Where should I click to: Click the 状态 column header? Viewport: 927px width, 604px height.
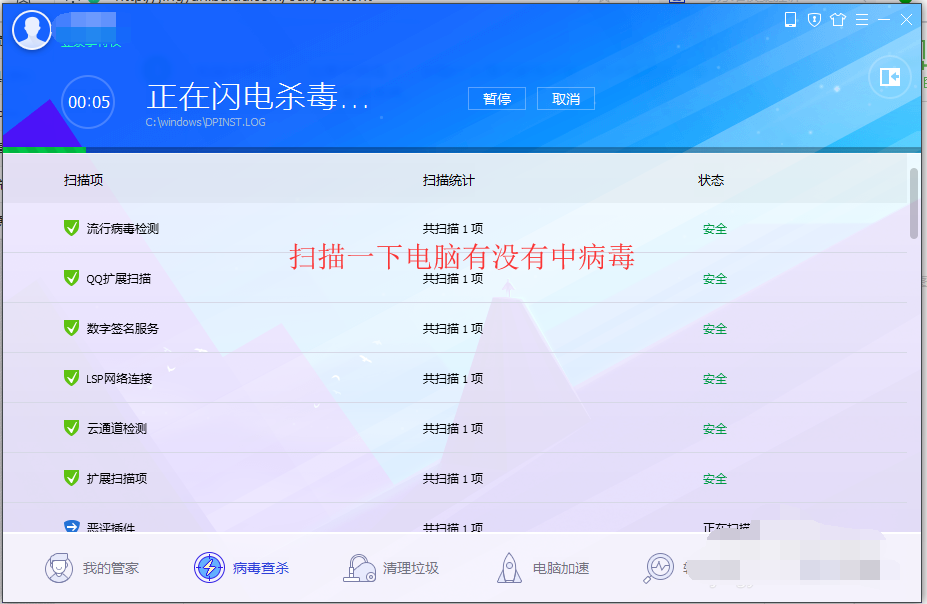[711, 180]
